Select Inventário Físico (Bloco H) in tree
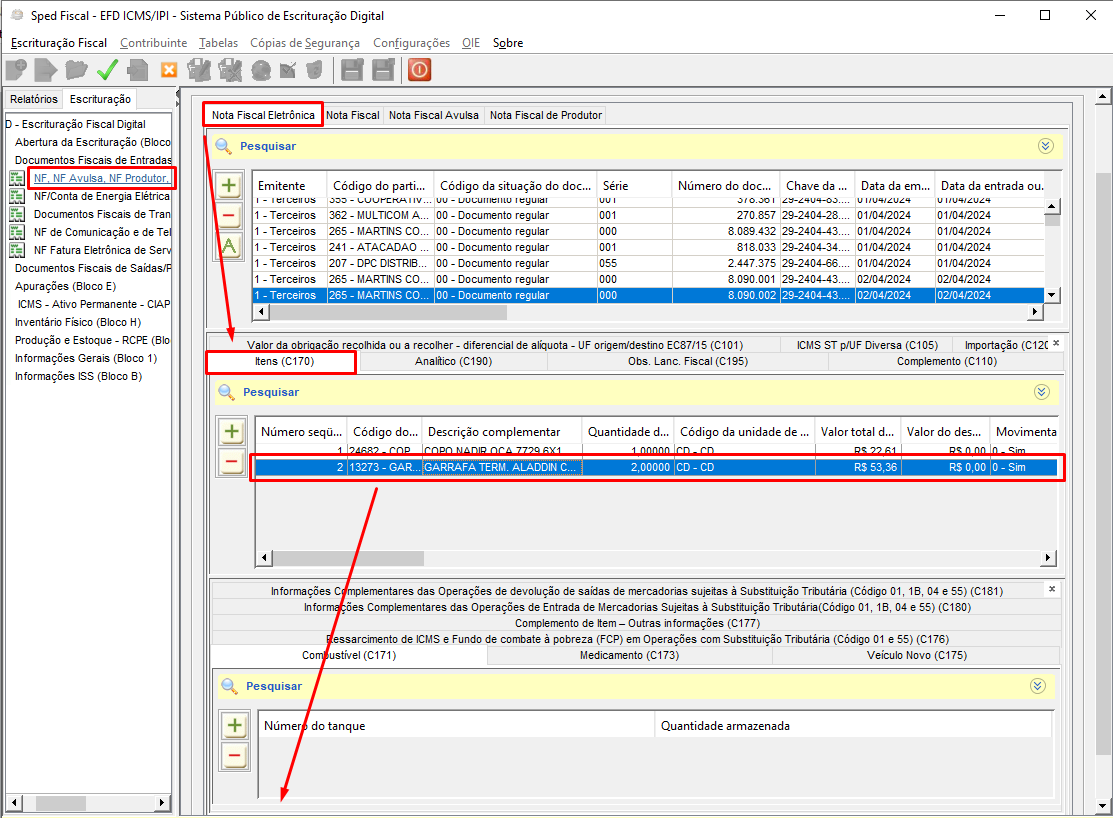Image resolution: width=1113 pixels, height=818 pixels. [x=78, y=322]
